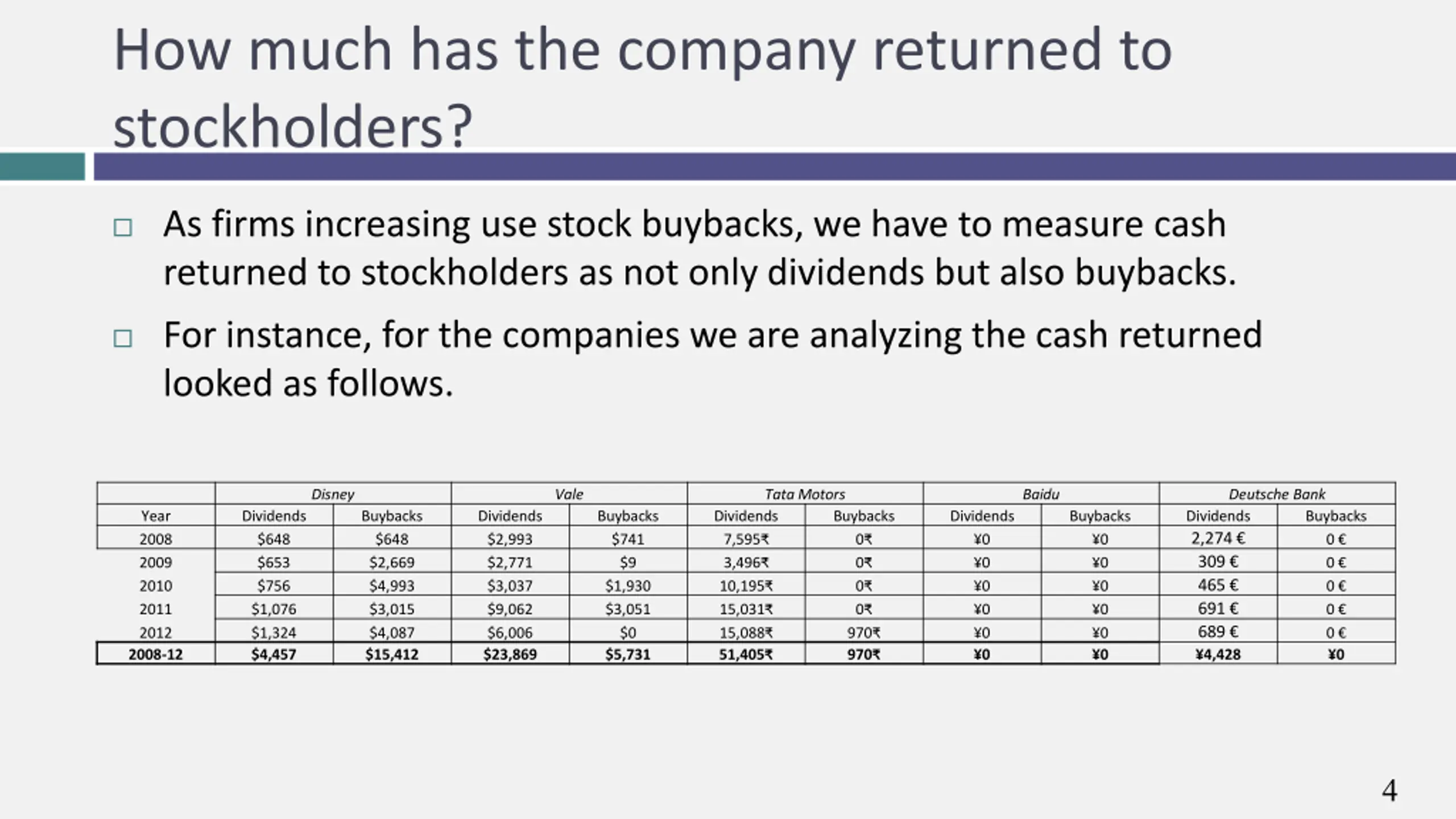Click the first square bullet marker

(x=123, y=227)
